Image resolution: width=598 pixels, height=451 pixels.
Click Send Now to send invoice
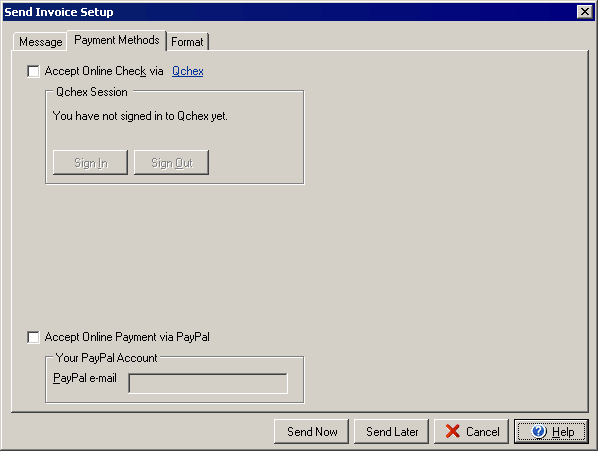pyautogui.click(x=312, y=432)
